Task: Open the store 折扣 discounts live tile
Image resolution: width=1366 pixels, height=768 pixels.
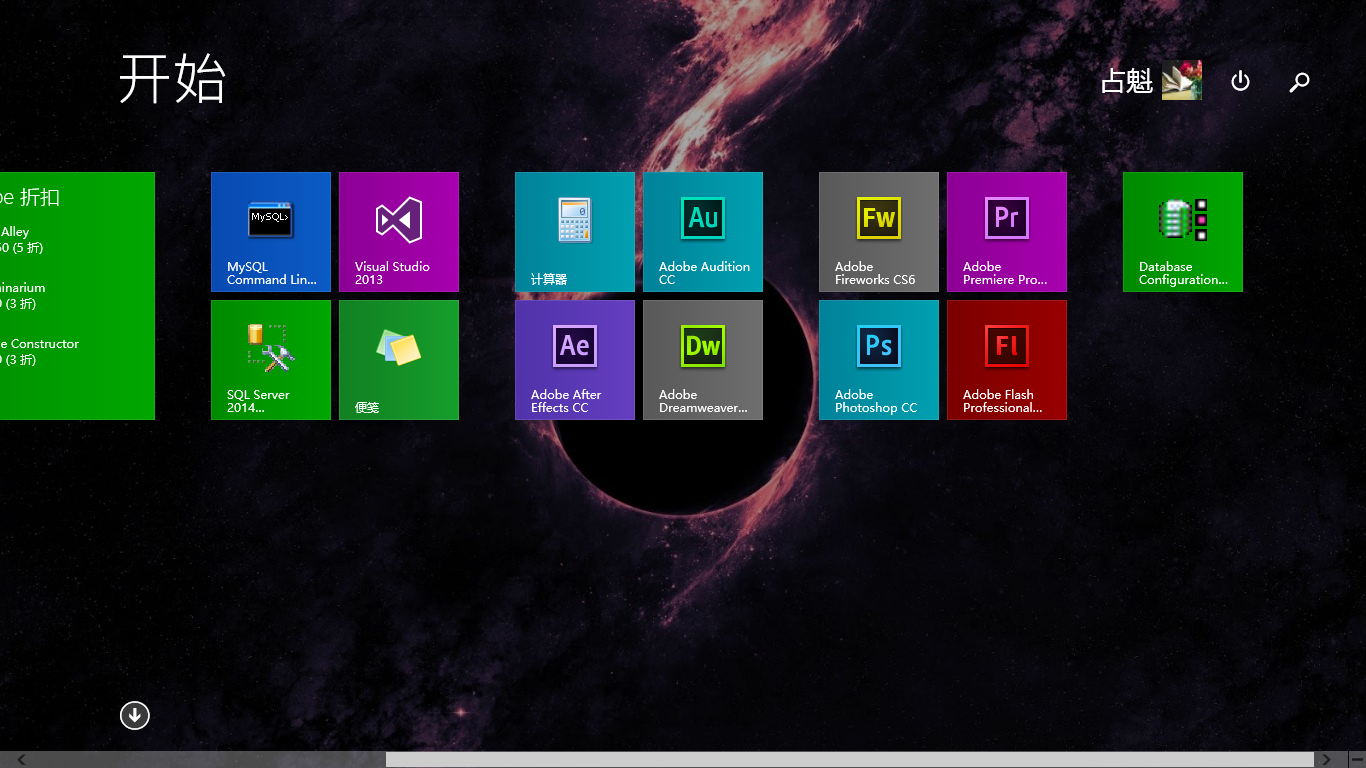Action: (77, 296)
